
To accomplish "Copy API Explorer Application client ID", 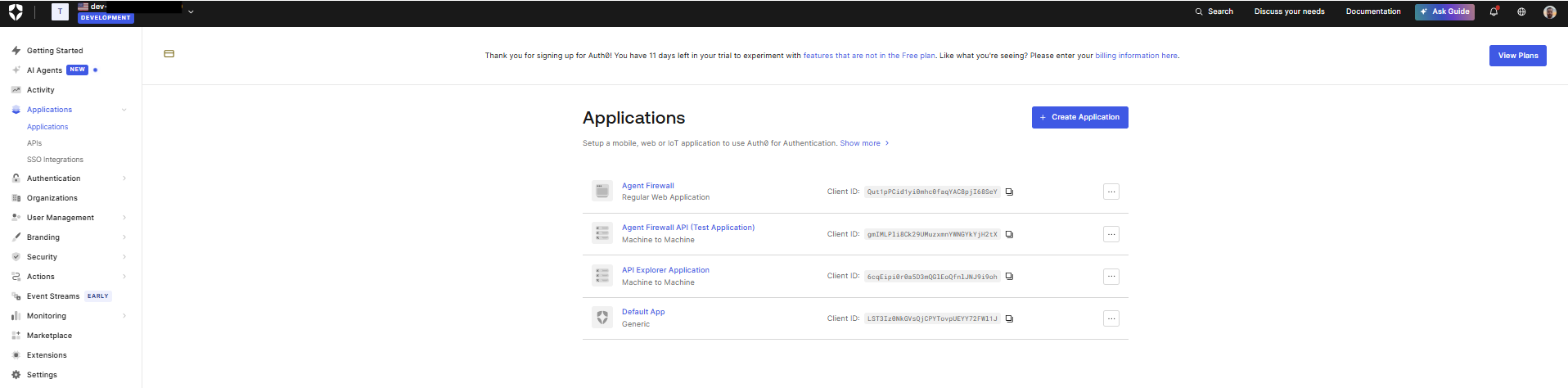I will click(x=1009, y=277).
